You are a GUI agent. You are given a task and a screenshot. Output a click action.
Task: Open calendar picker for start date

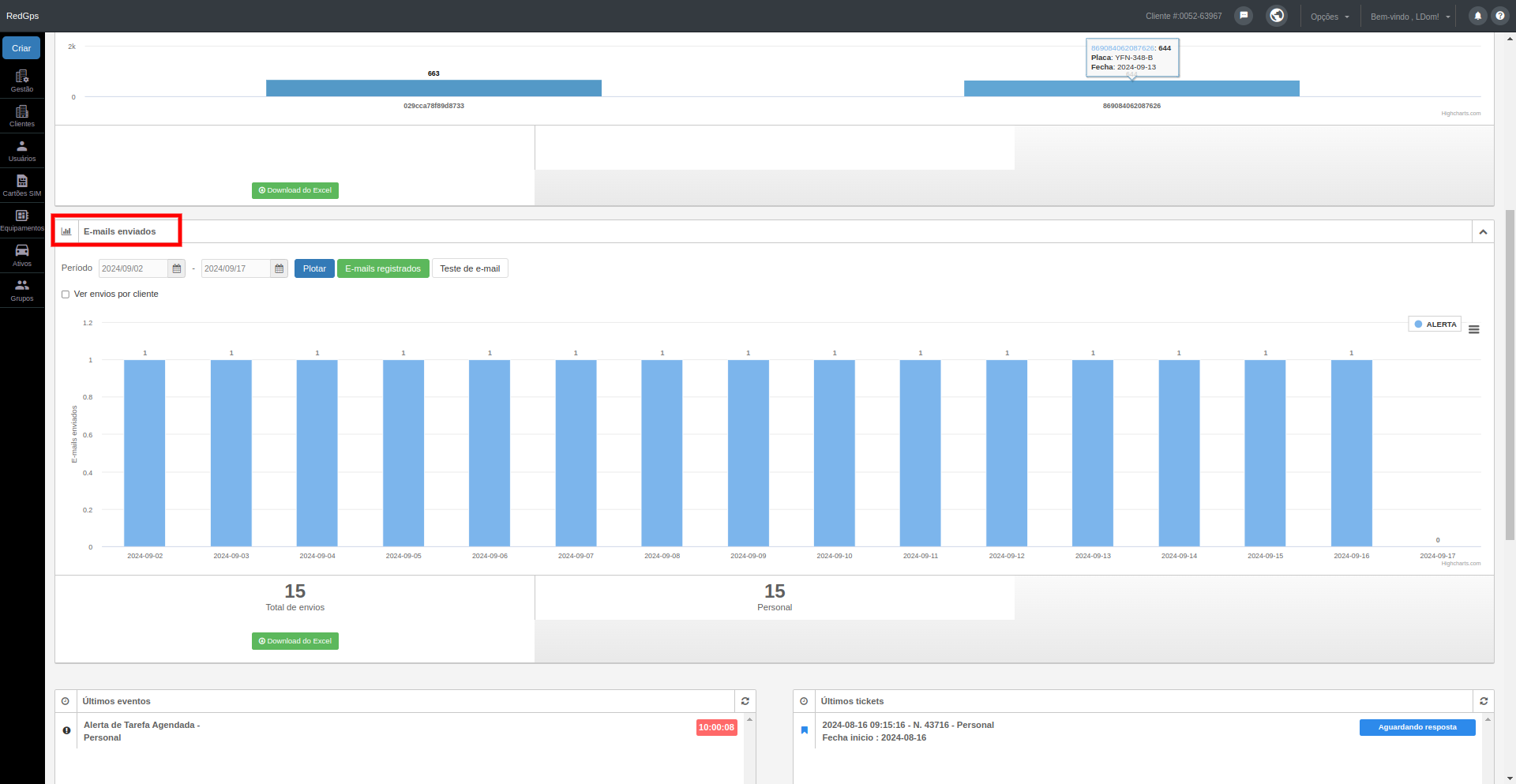[177, 268]
